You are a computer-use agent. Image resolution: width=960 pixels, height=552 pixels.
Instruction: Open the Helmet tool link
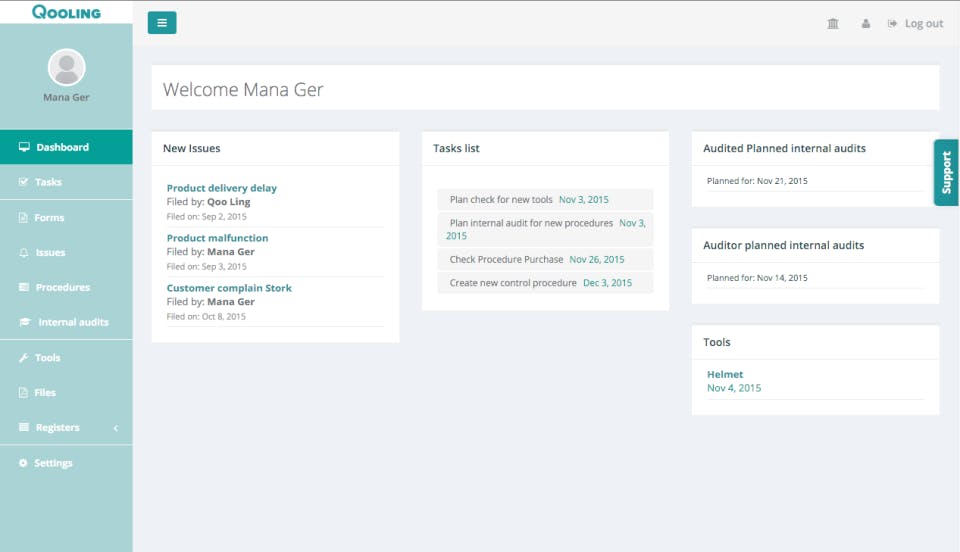pos(725,375)
